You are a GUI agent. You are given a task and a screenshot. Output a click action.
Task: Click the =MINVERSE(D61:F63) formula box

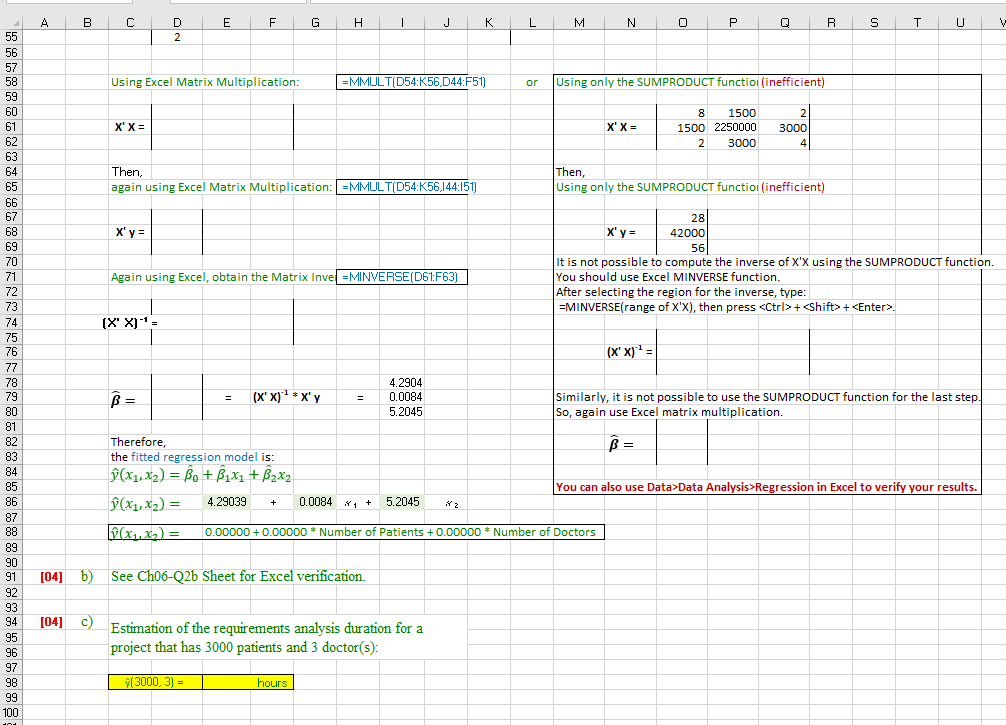pos(402,277)
